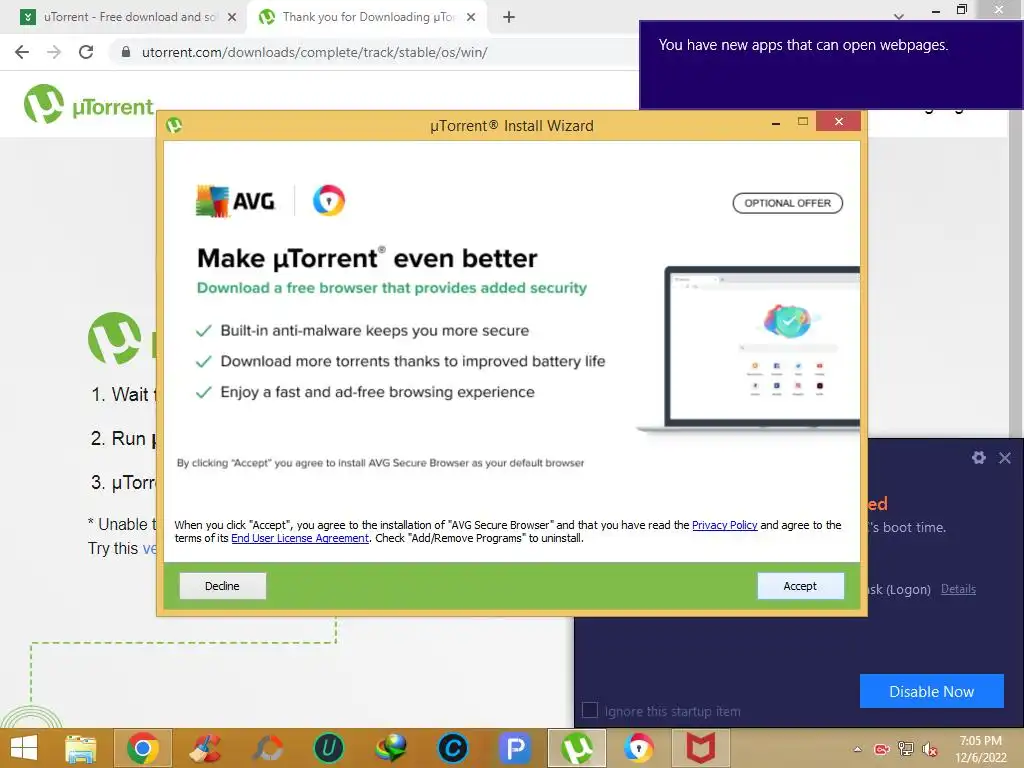Click the red tray notification icon

coord(882,749)
